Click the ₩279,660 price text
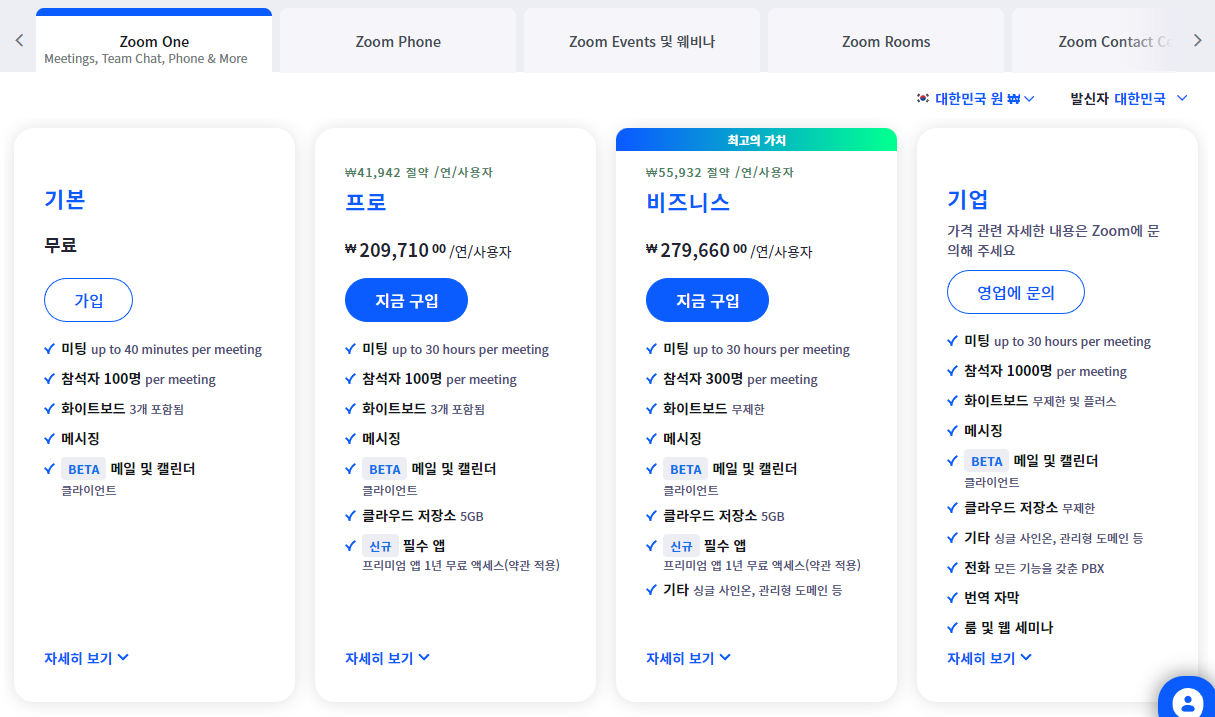 pos(696,250)
